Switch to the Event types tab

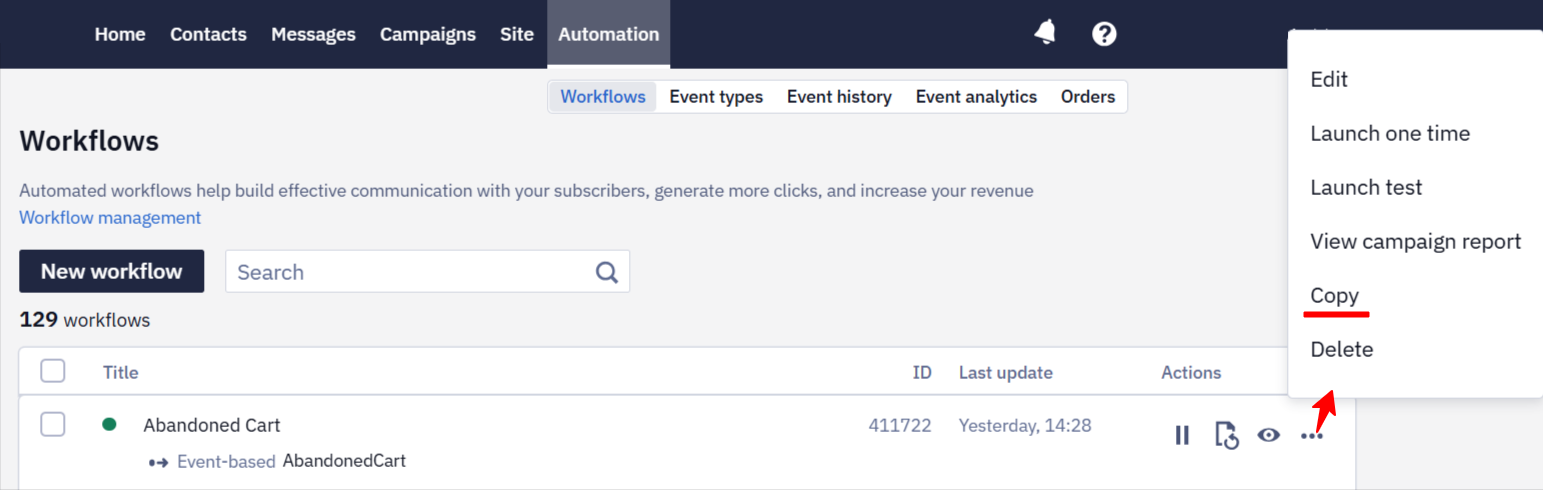tap(716, 97)
